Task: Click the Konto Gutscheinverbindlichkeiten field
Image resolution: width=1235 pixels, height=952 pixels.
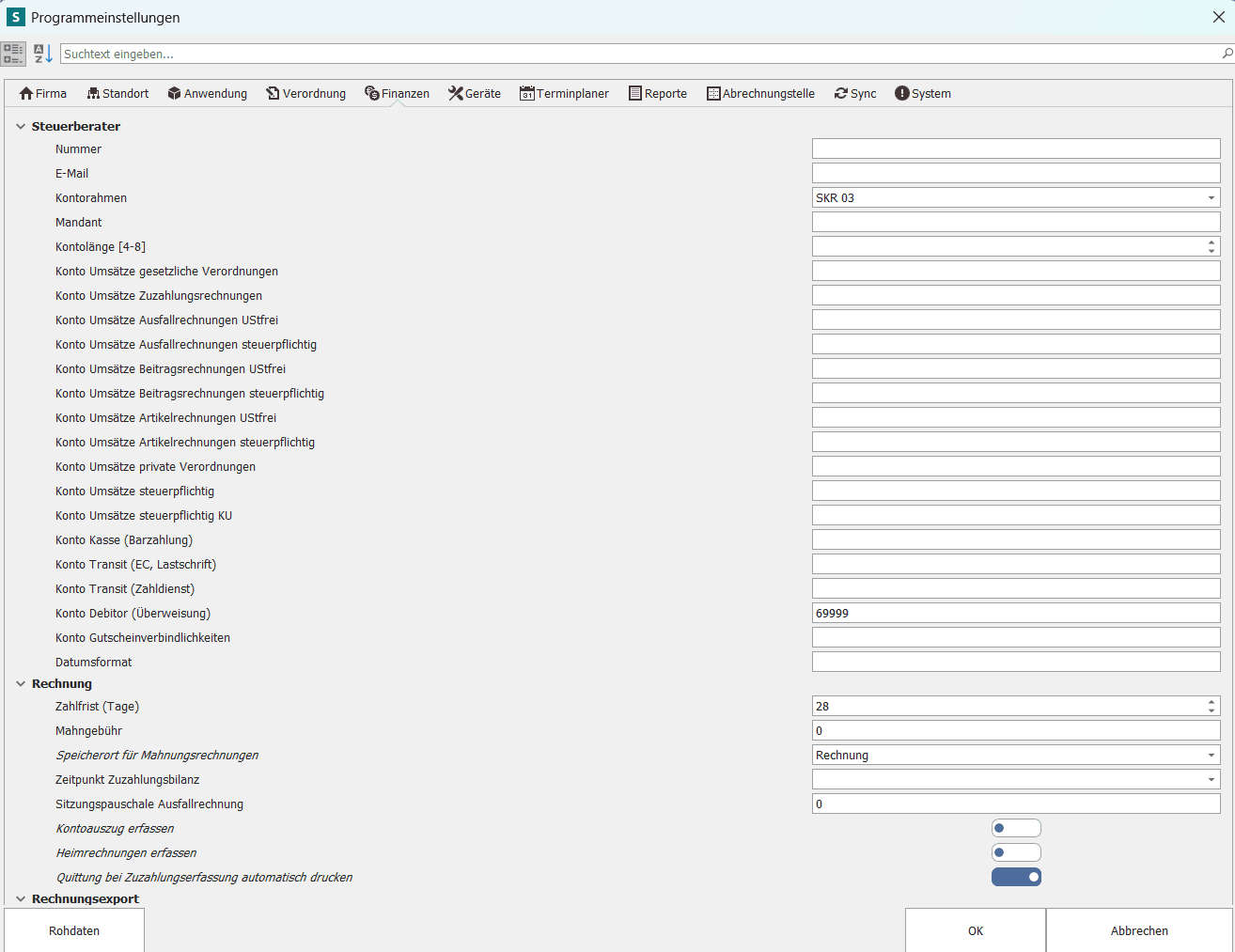Action: (x=1016, y=637)
